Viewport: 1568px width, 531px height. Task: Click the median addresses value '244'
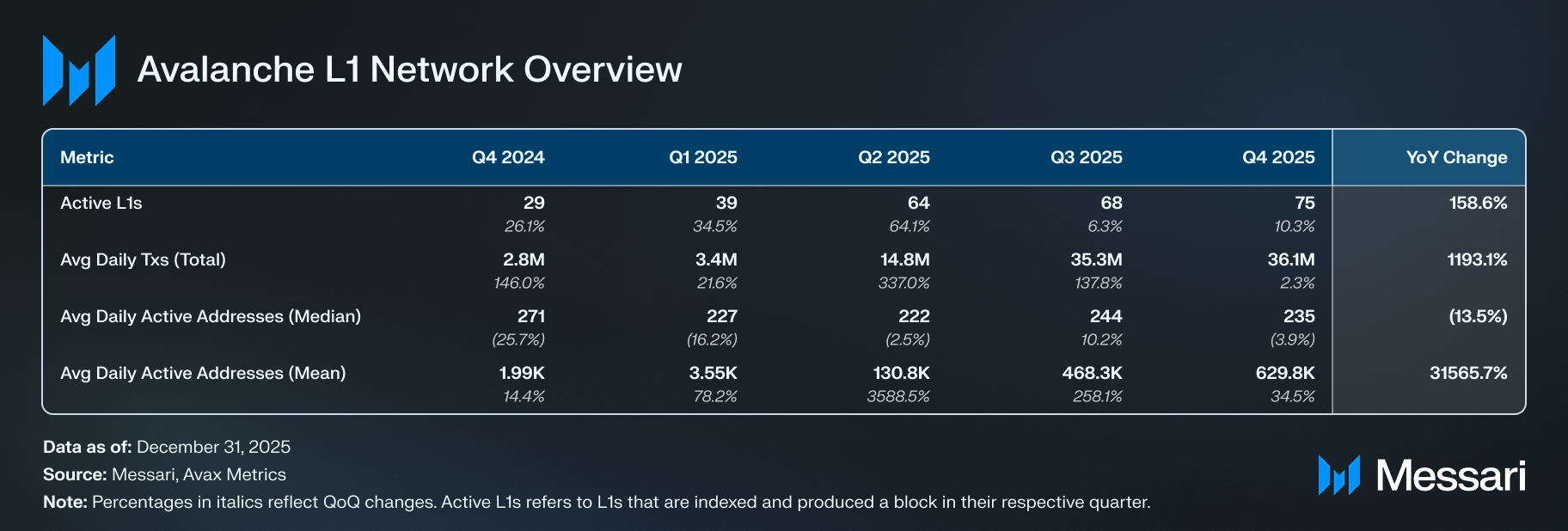pos(1106,316)
